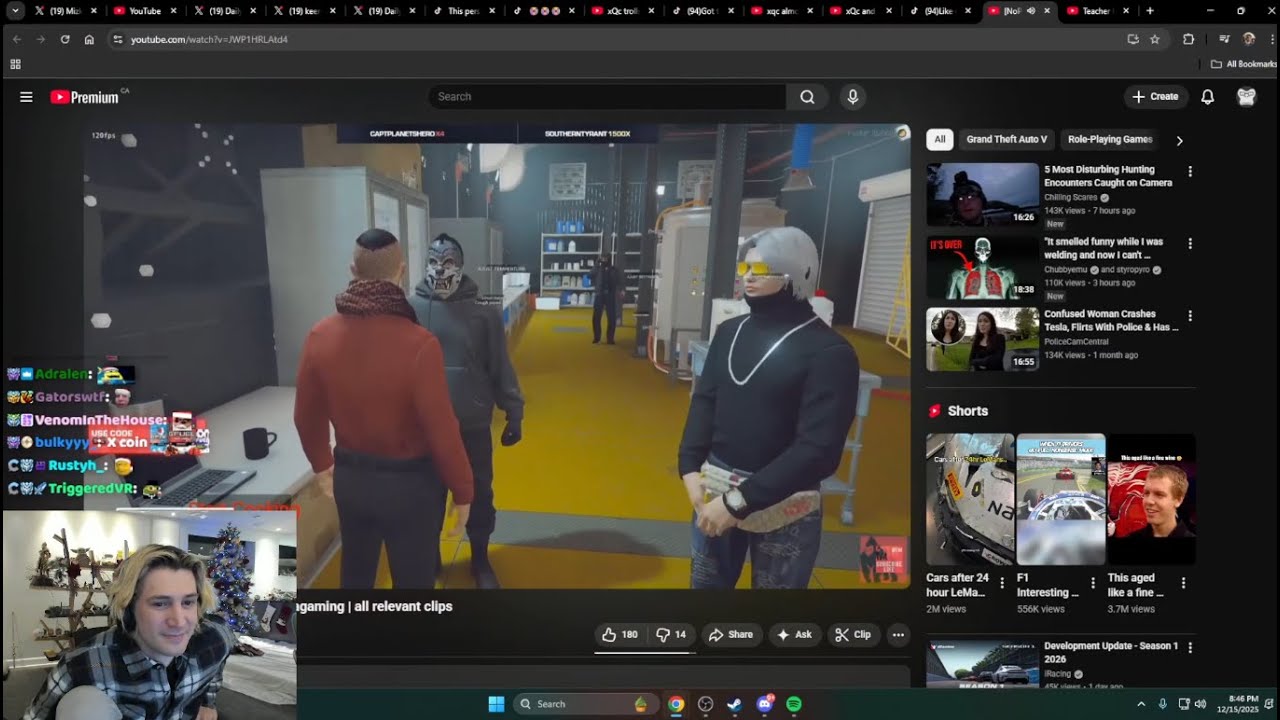Switch to the xQc trolls browser tab
Viewport: 1280px width, 720px height.
pyautogui.click(x=621, y=11)
